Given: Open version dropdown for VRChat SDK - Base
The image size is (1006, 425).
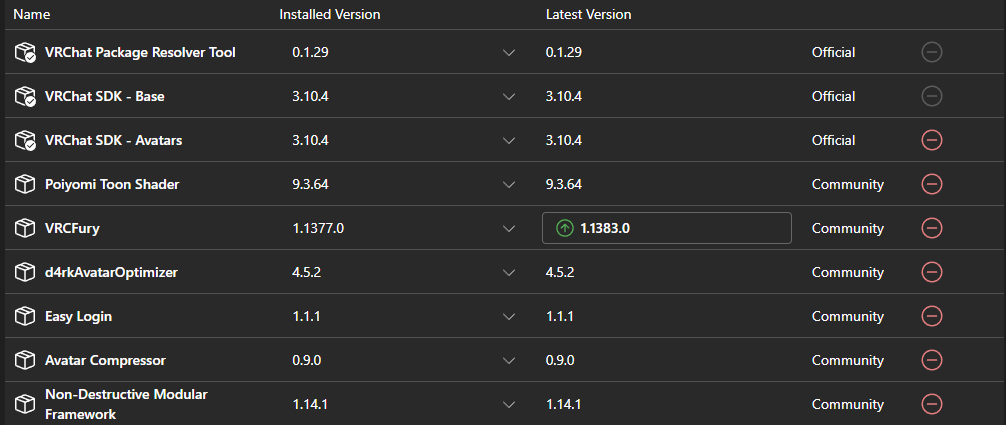Looking at the screenshot, I should click(509, 97).
